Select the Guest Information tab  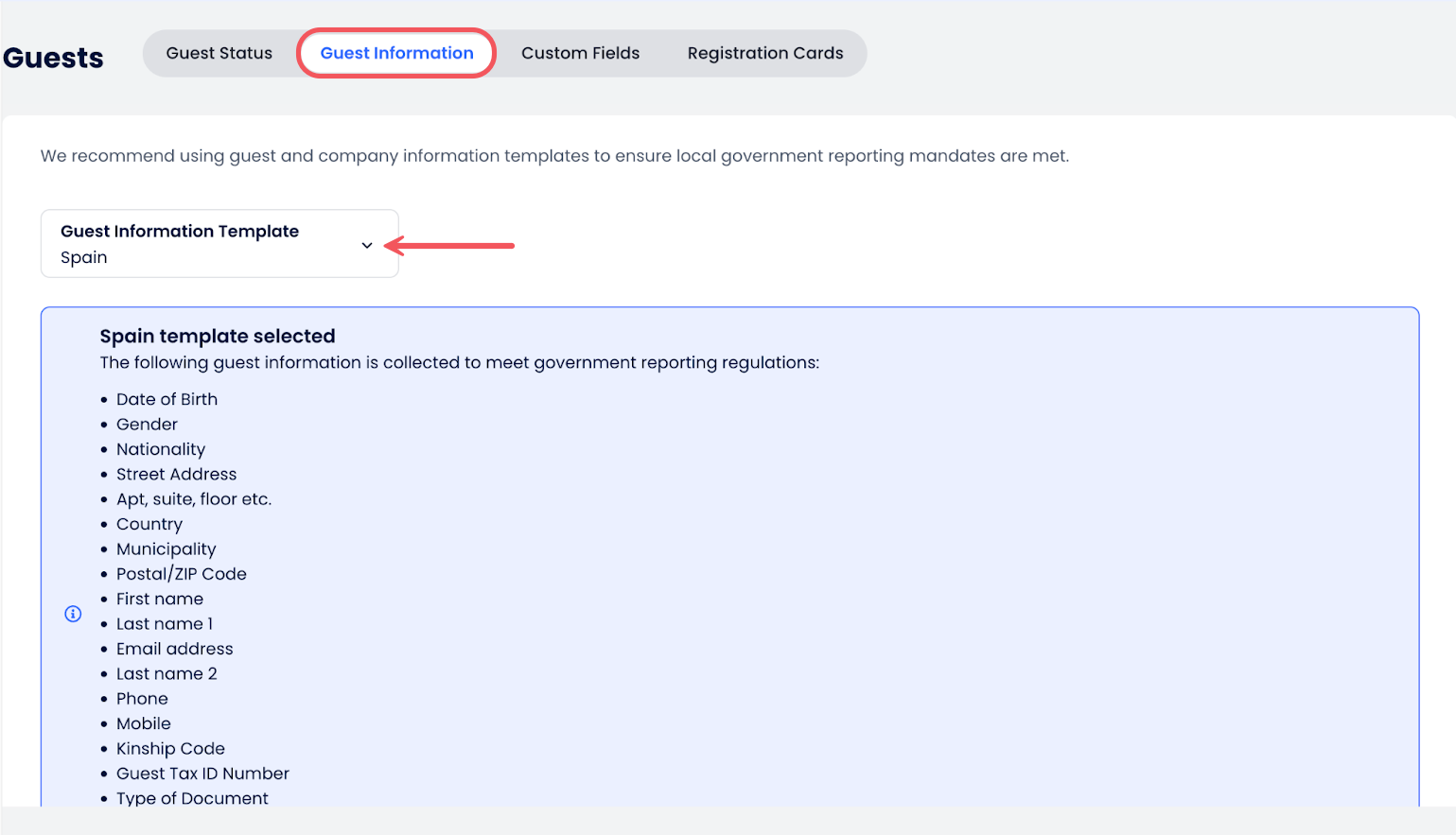[x=396, y=53]
